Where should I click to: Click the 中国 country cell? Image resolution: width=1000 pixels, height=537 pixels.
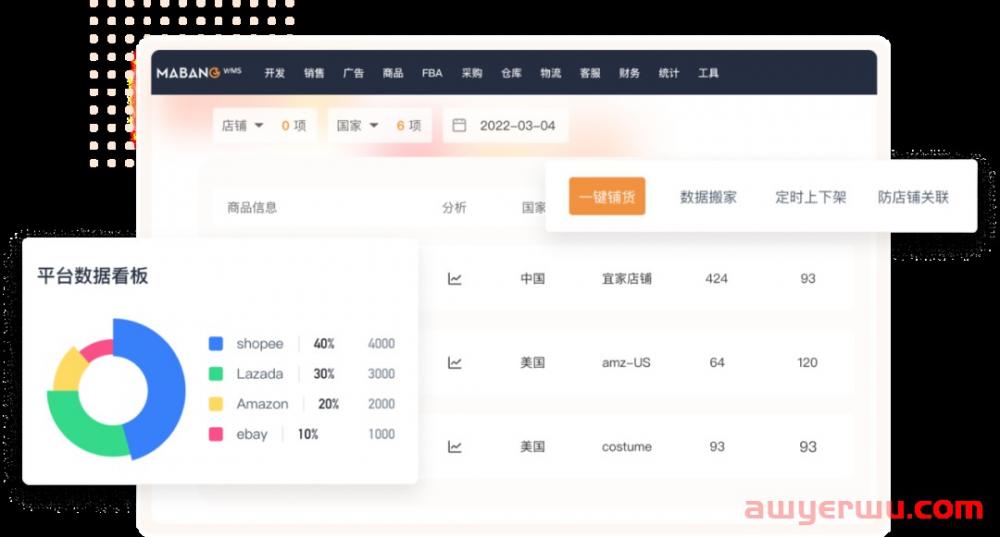(x=533, y=279)
